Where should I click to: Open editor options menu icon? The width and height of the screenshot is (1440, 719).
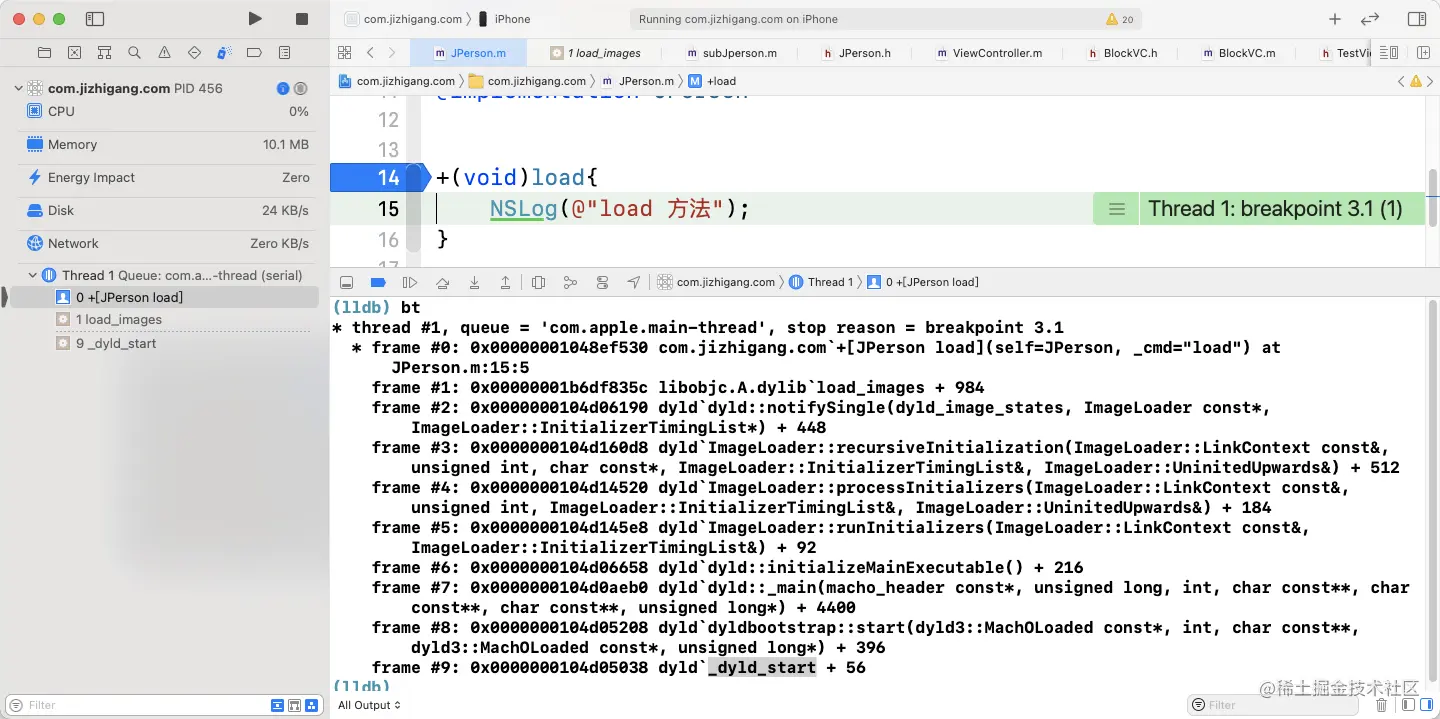[x=1388, y=52]
